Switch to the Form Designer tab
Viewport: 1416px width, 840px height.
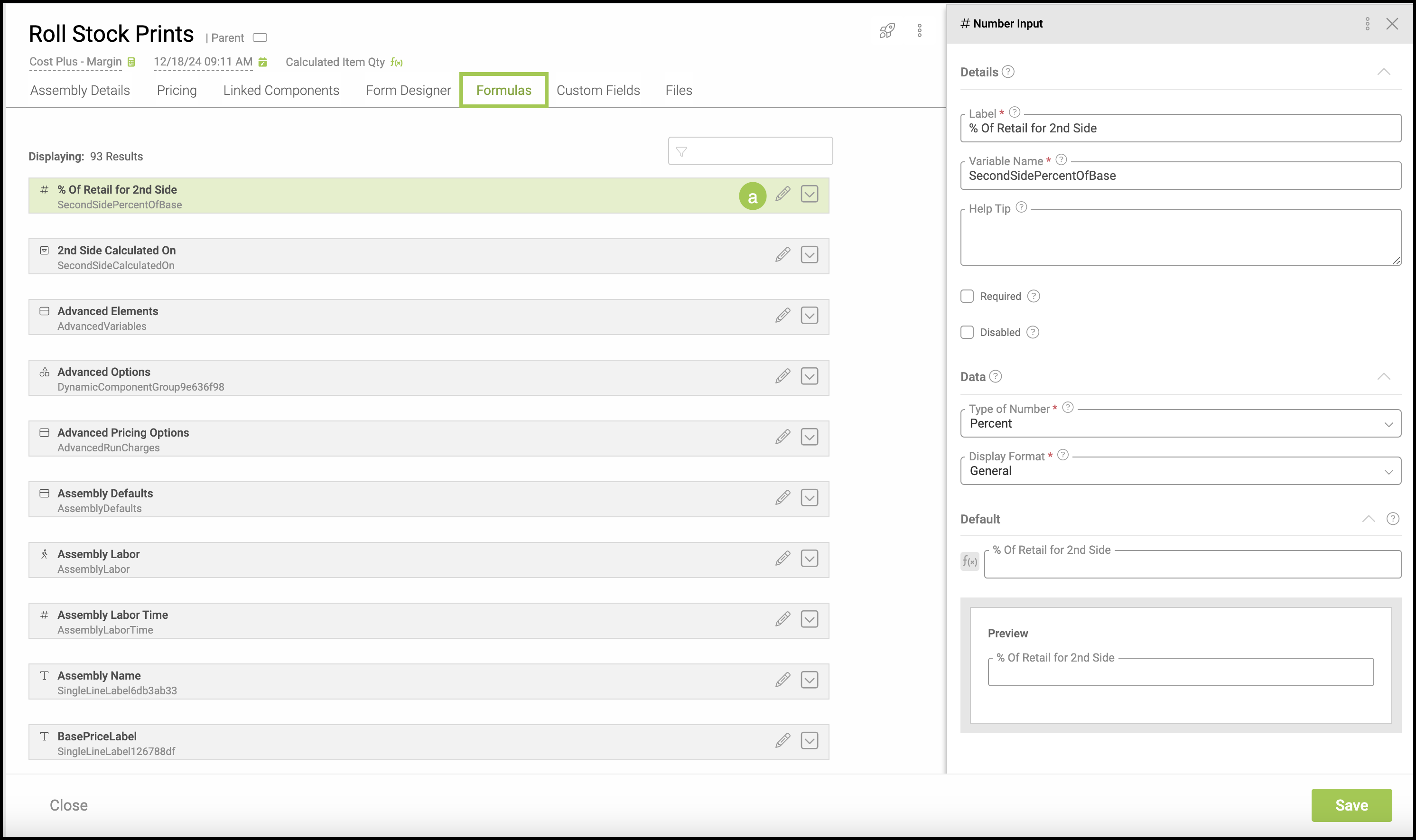pos(408,91)
